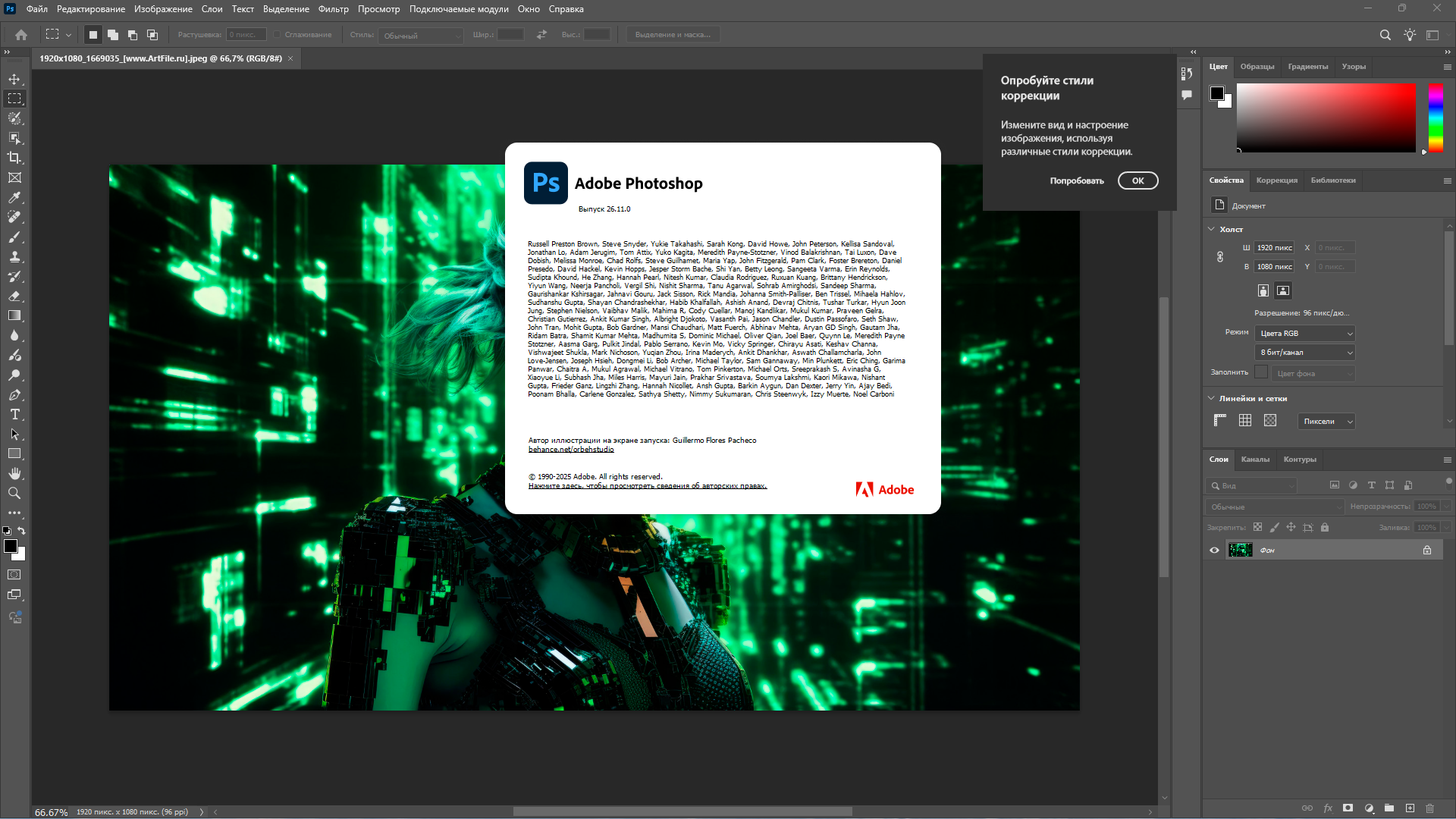The height and width of the screenshot is (819, 1456).
Task: Hide the Фон layer with eye icon
Action: tap(1214, 551)
